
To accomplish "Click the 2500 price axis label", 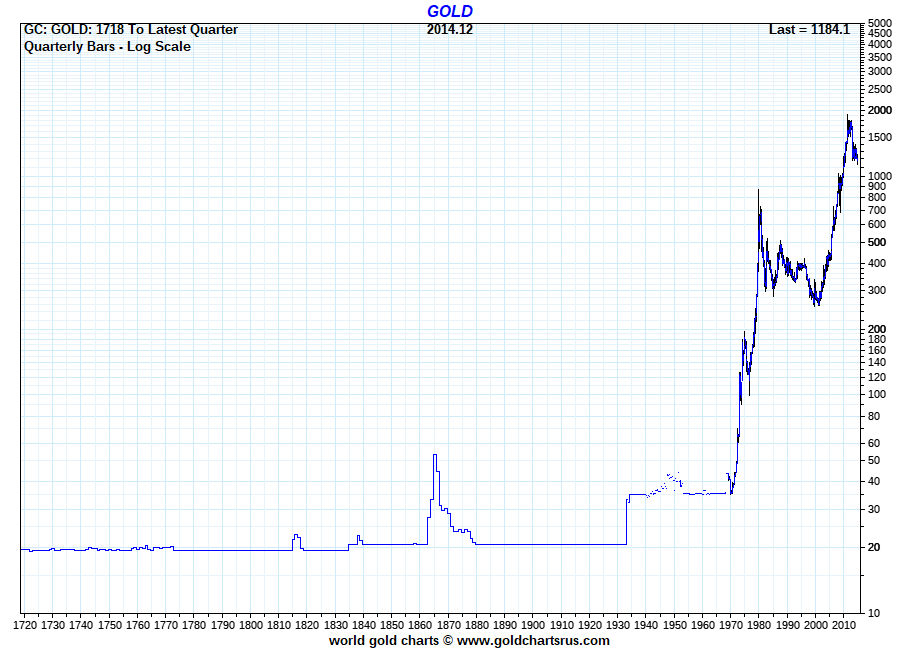I will click(x=880, y=89).
